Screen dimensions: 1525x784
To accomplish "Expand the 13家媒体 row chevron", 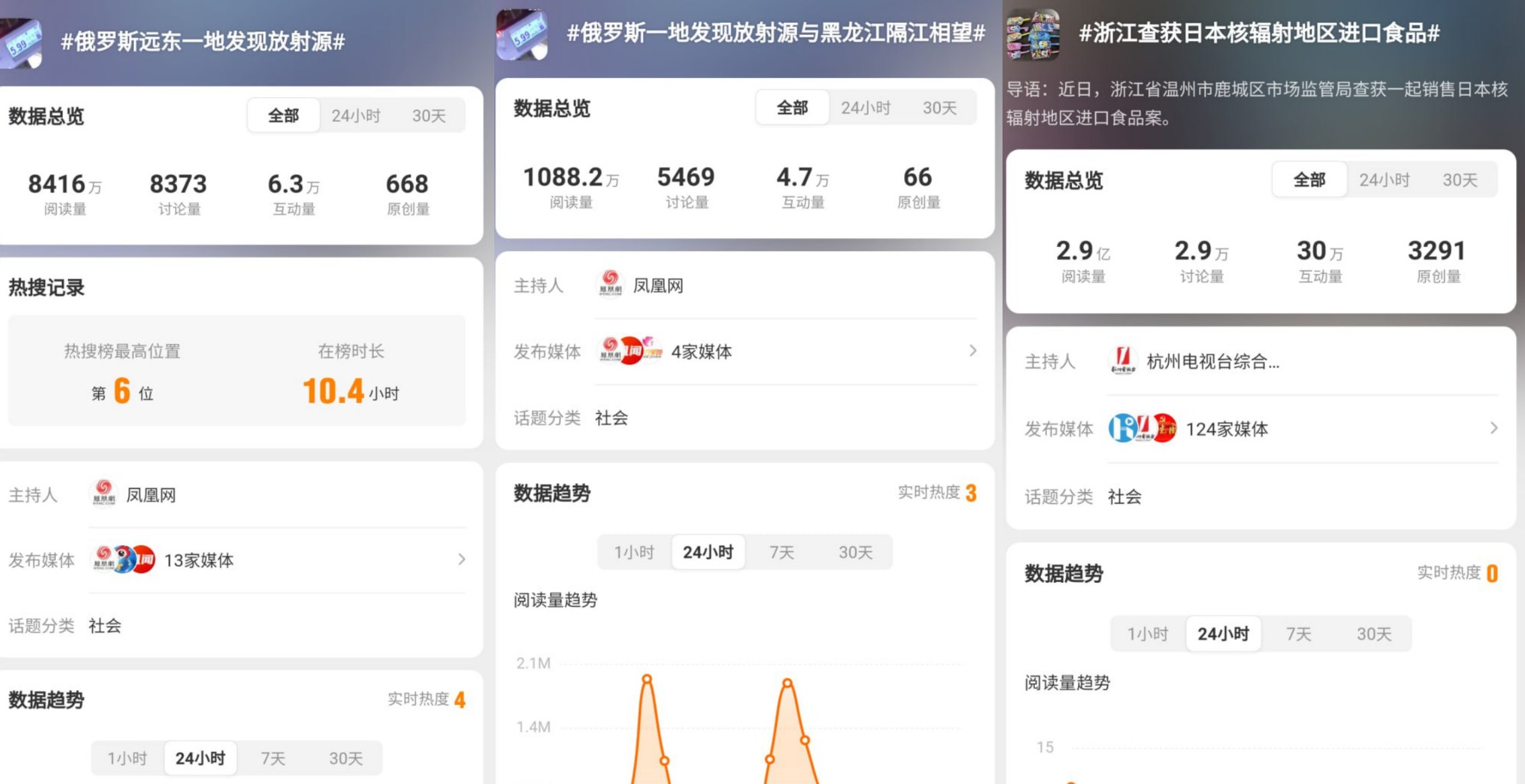I will [462, 559].
